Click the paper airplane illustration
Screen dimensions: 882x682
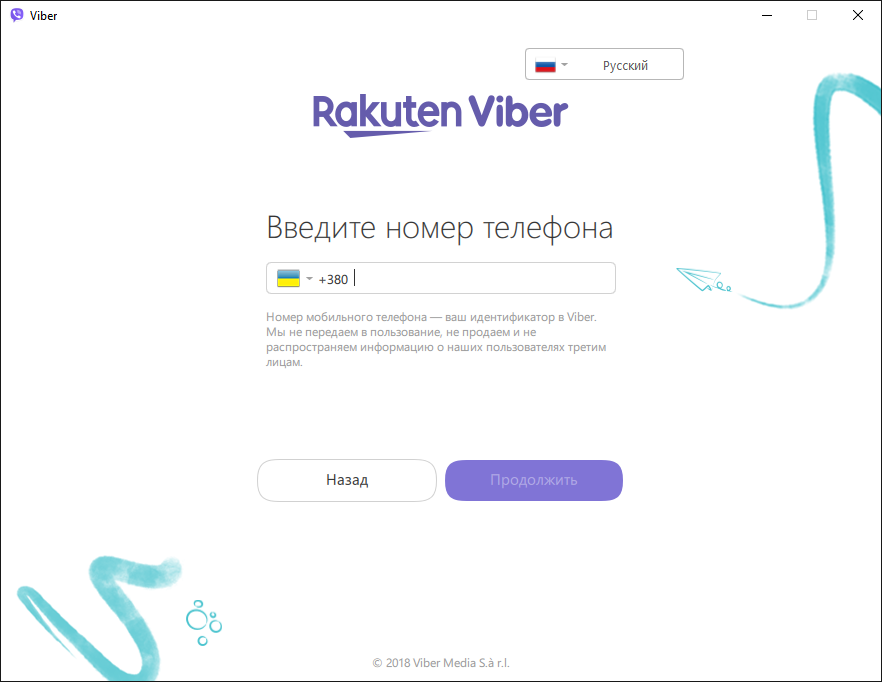703,280
